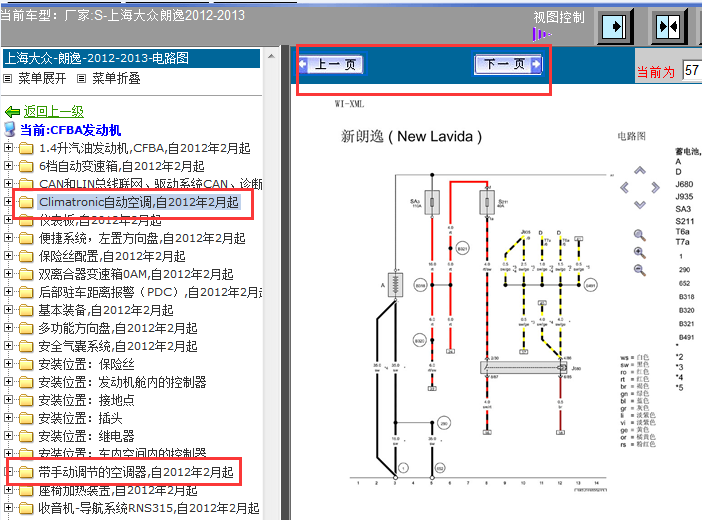Expand the 便捷系统，左置方向盘 node

click(8, 237)
